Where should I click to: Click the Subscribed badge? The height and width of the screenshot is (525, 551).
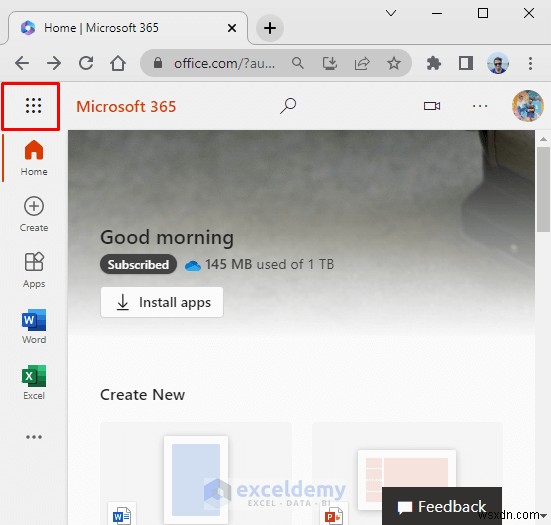(x=138, y=264)
